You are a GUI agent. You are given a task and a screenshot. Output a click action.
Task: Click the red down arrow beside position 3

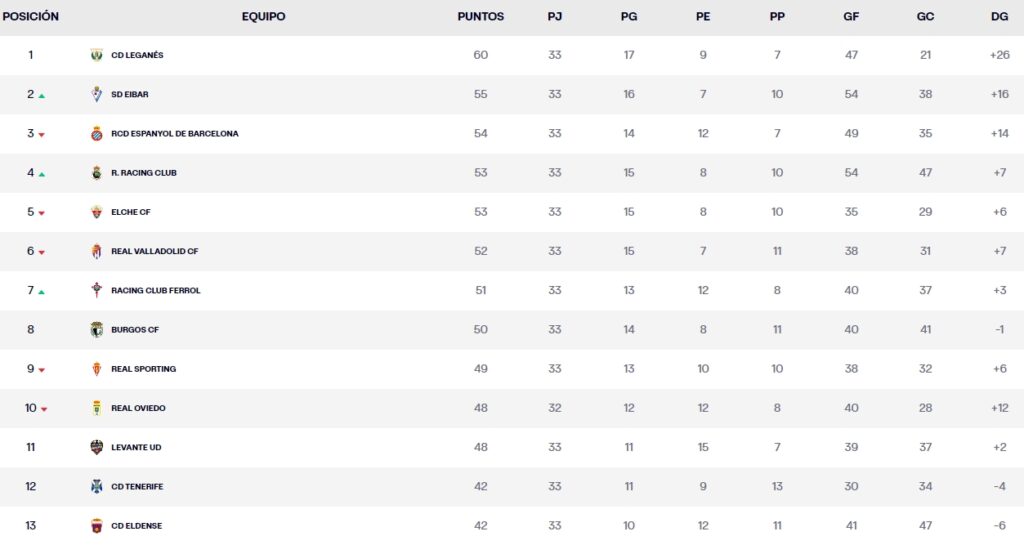[x=42, y=134]
